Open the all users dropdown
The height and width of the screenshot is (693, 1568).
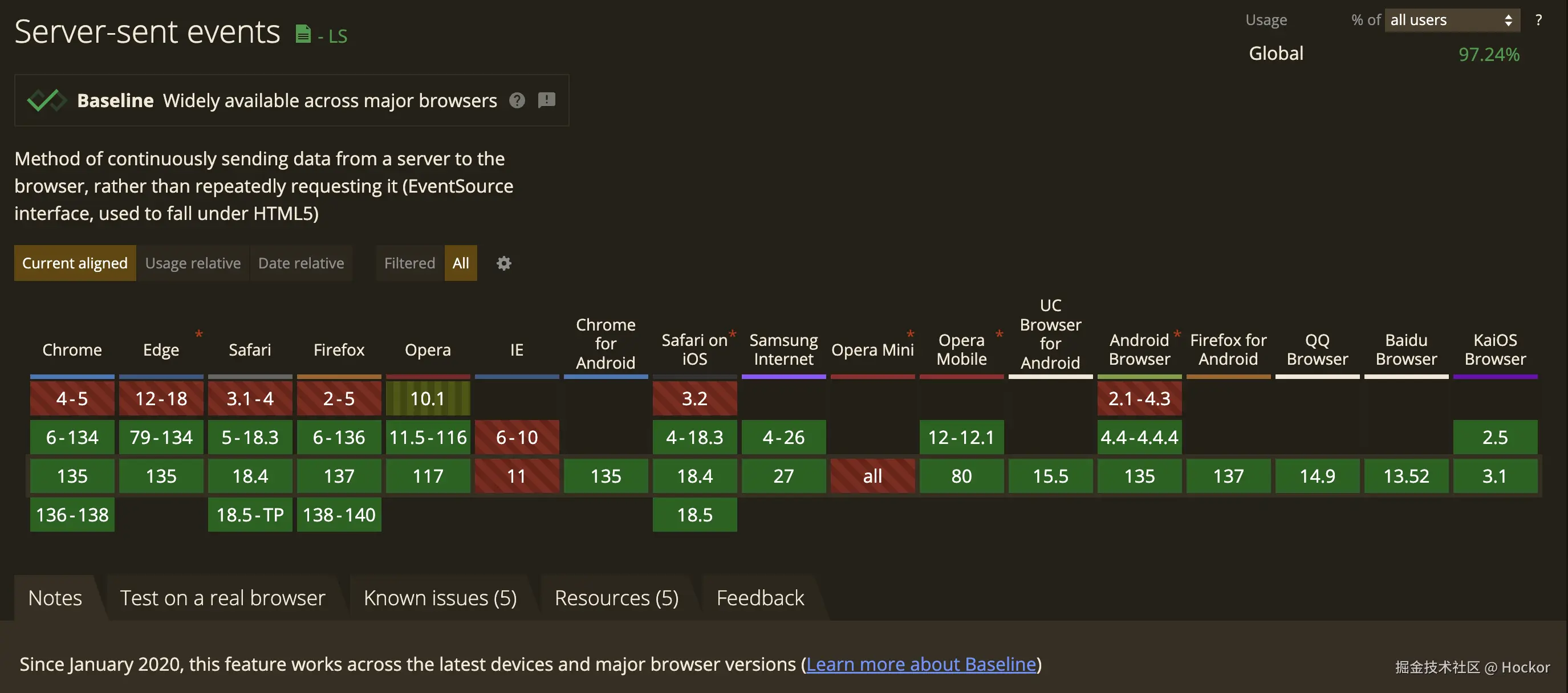pyautogui.click(x=1451, y=20)
